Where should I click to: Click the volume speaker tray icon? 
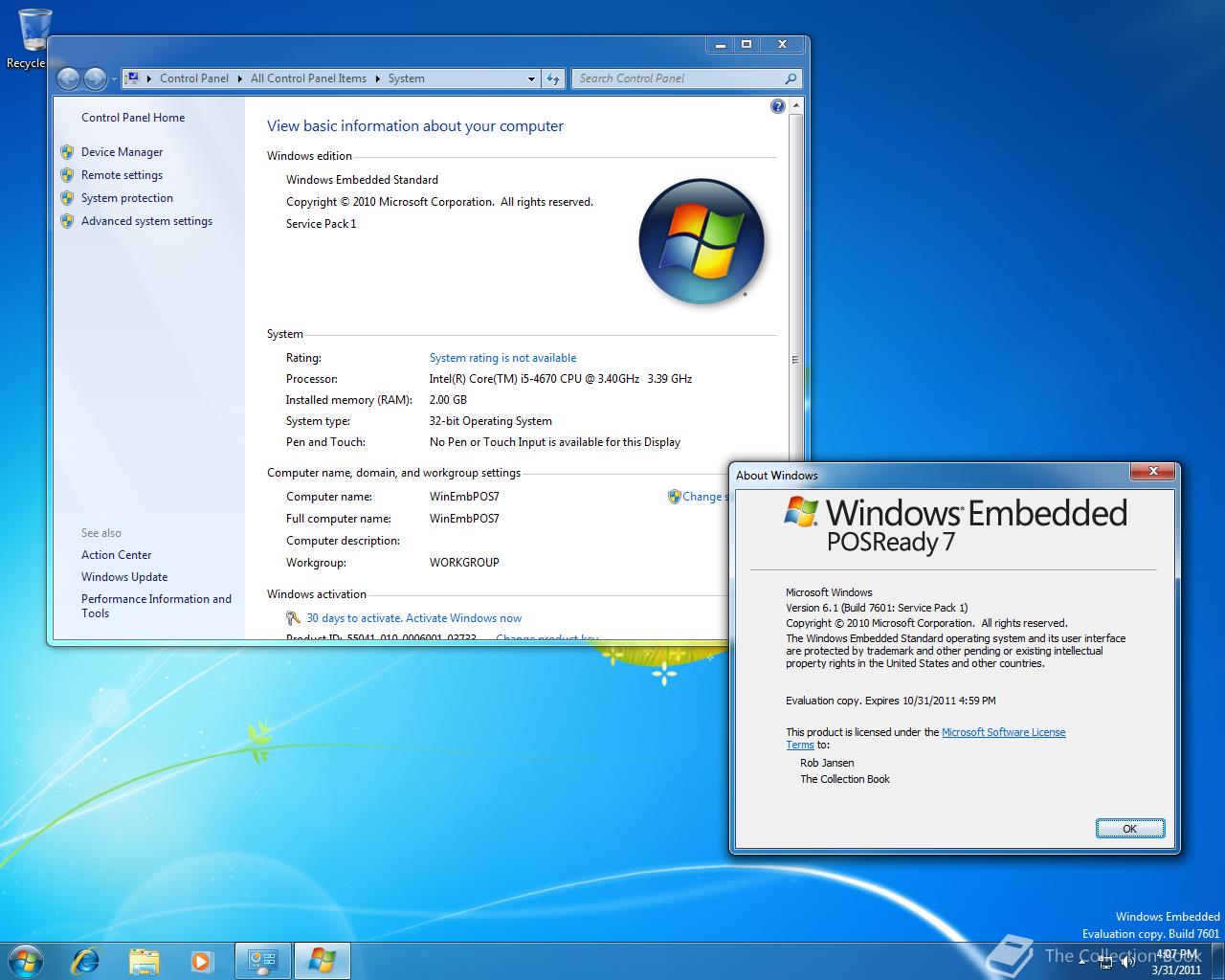coord(1128,962)
